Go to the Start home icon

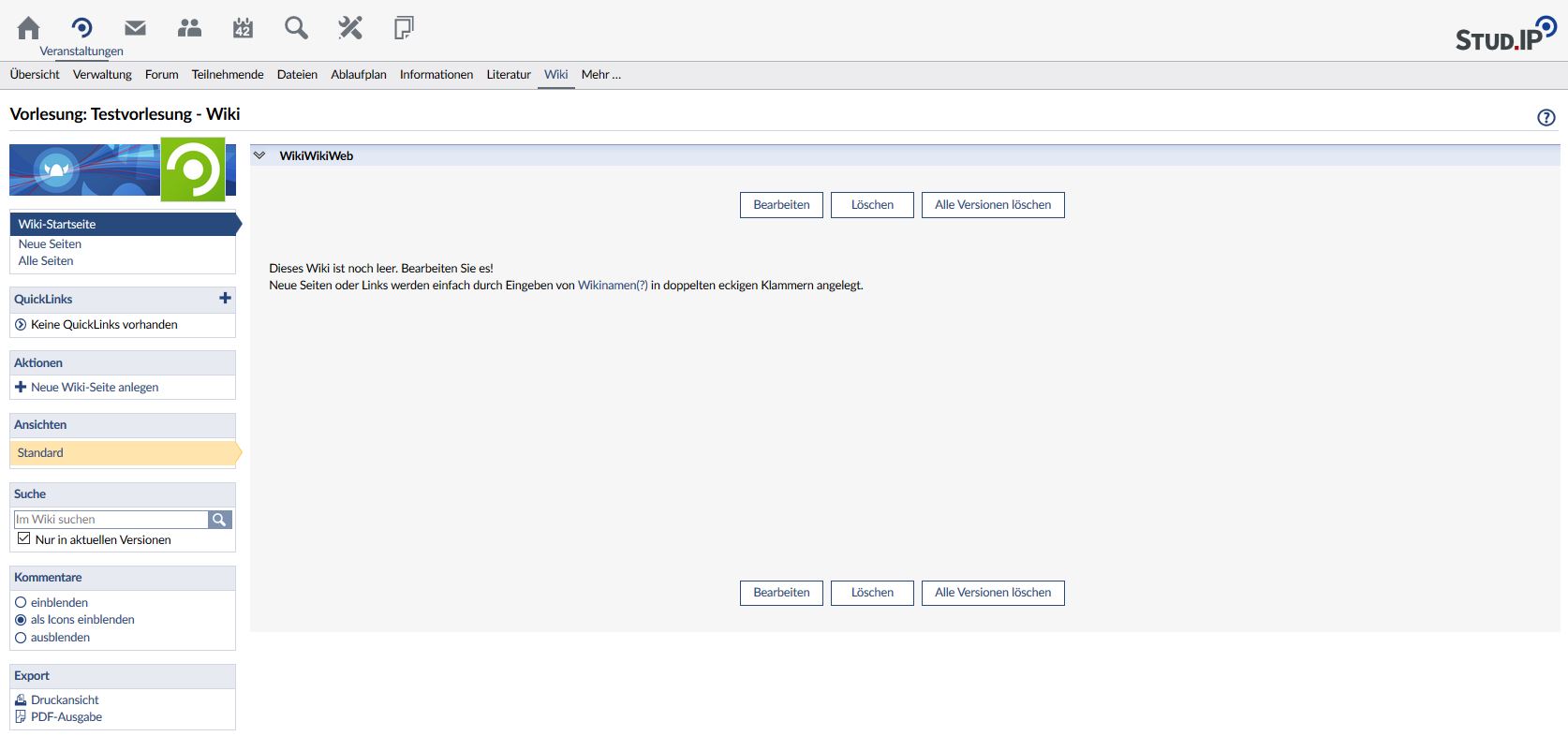tap(29, 28)
